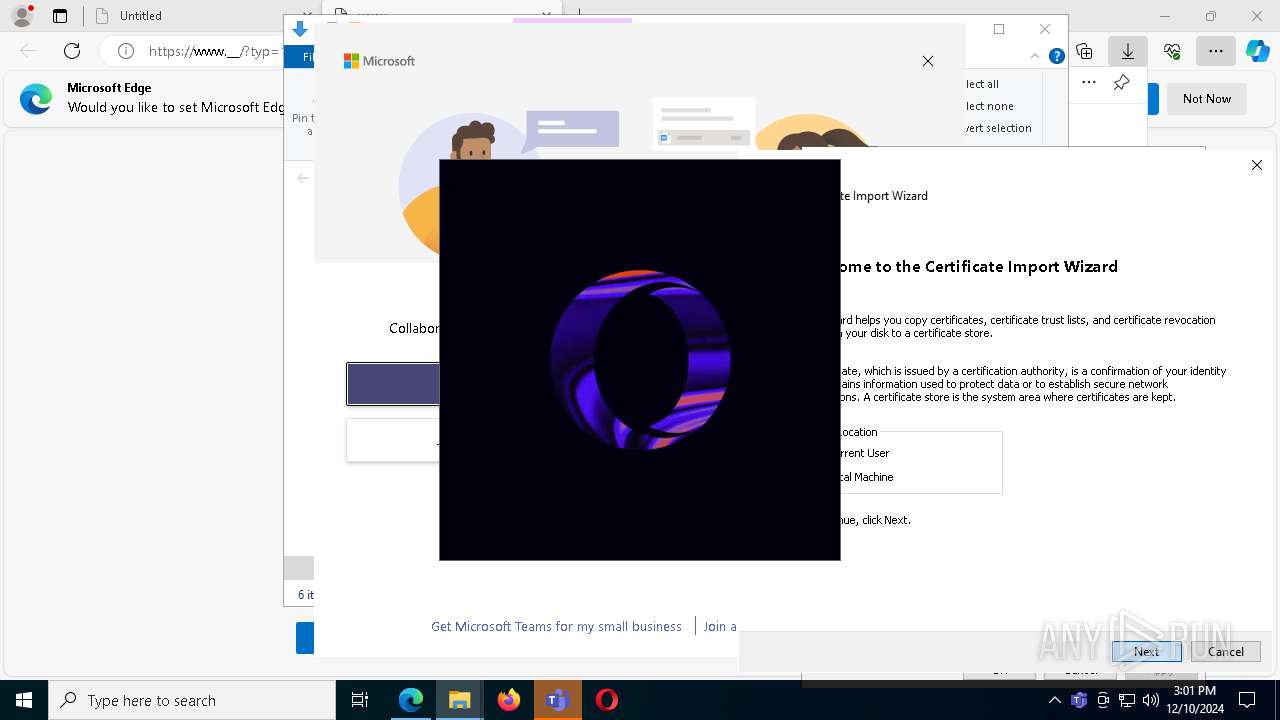Open more options in Downloads flyout
Image resolution: width=1280 pixels, height=720 pixels.
[x=1089, y=83]
